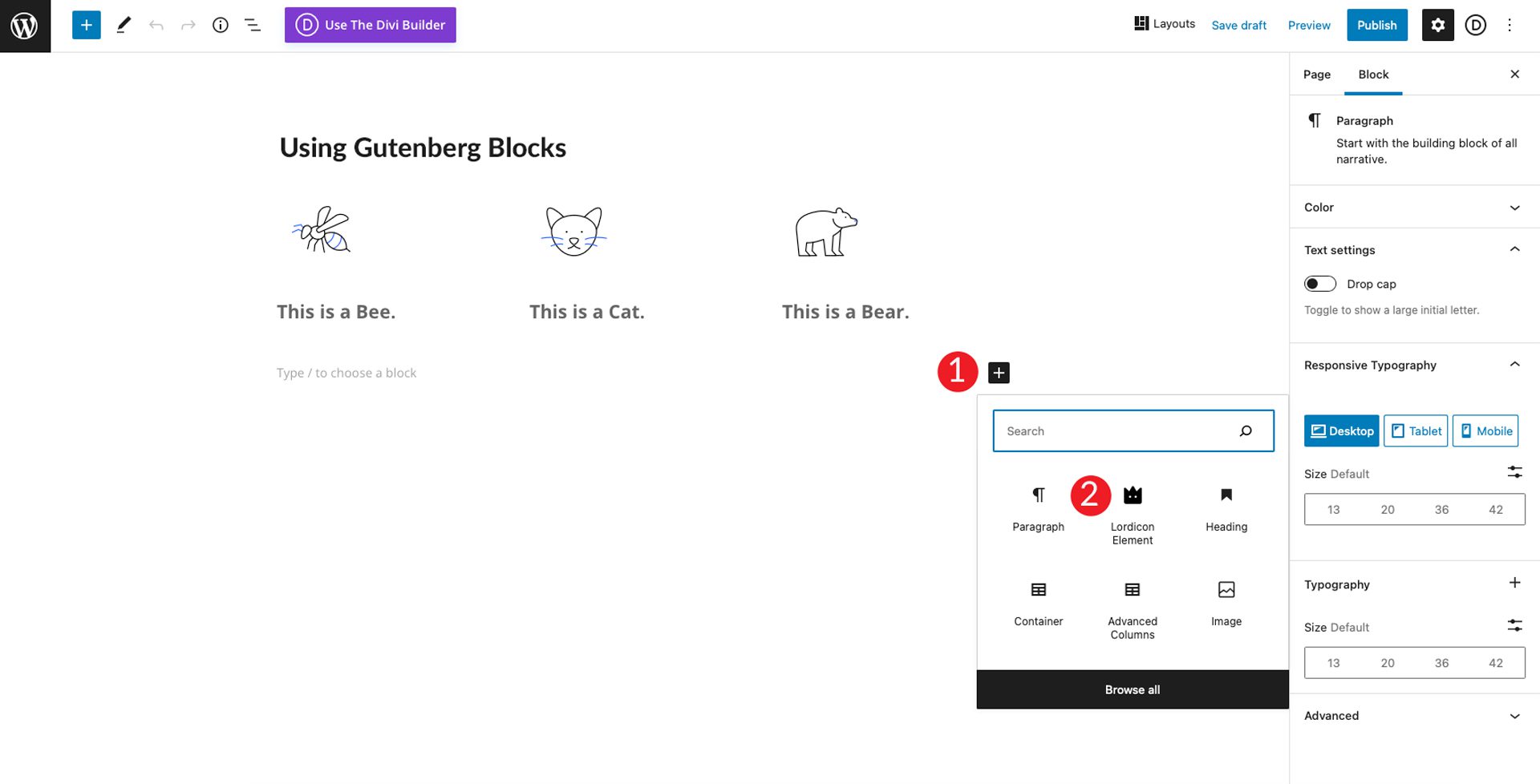Open the block inserter in the top toolbar

pos(86,24)
